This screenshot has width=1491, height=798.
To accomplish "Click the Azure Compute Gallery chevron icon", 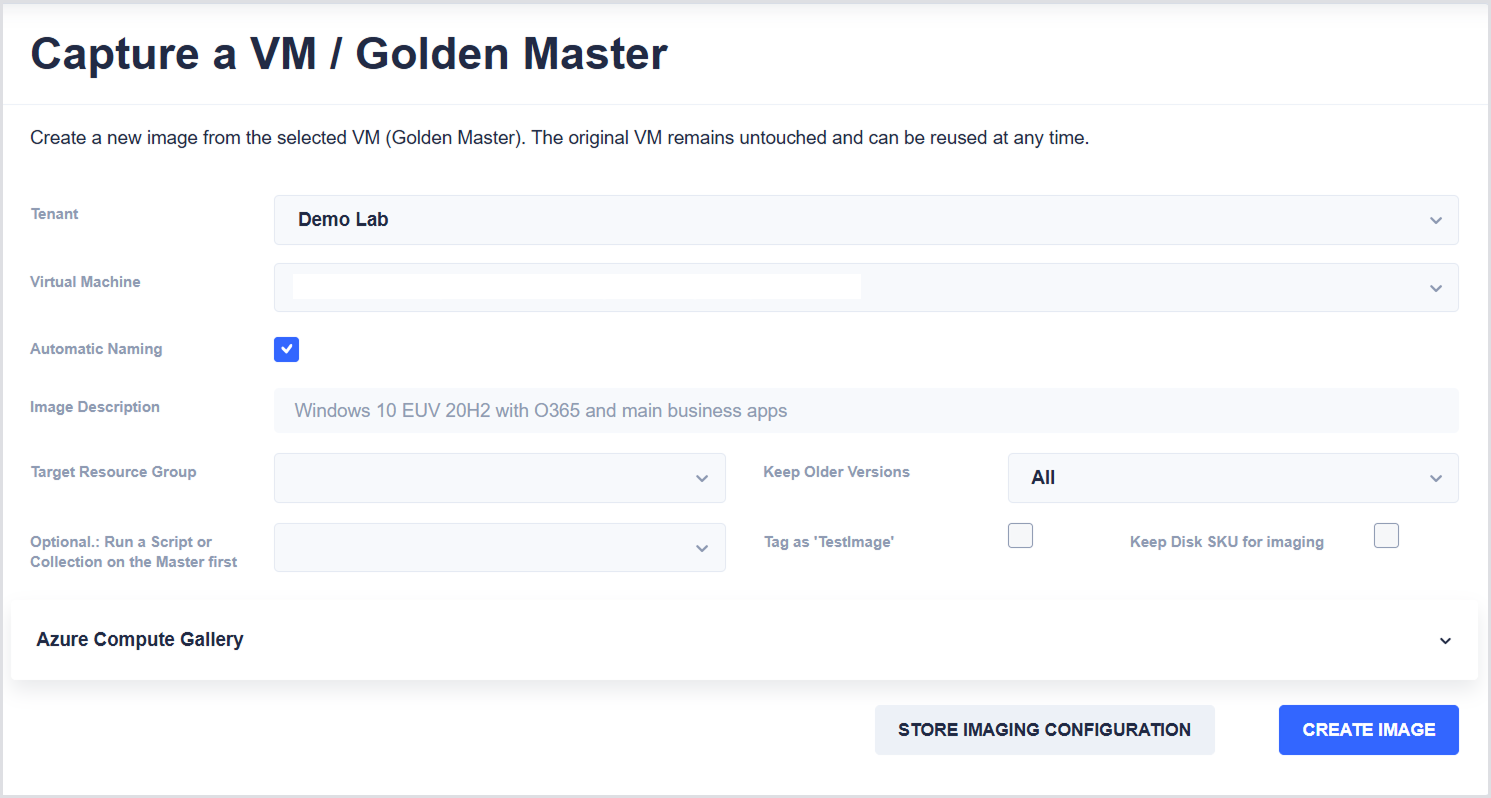I will tap(1445, 640).
